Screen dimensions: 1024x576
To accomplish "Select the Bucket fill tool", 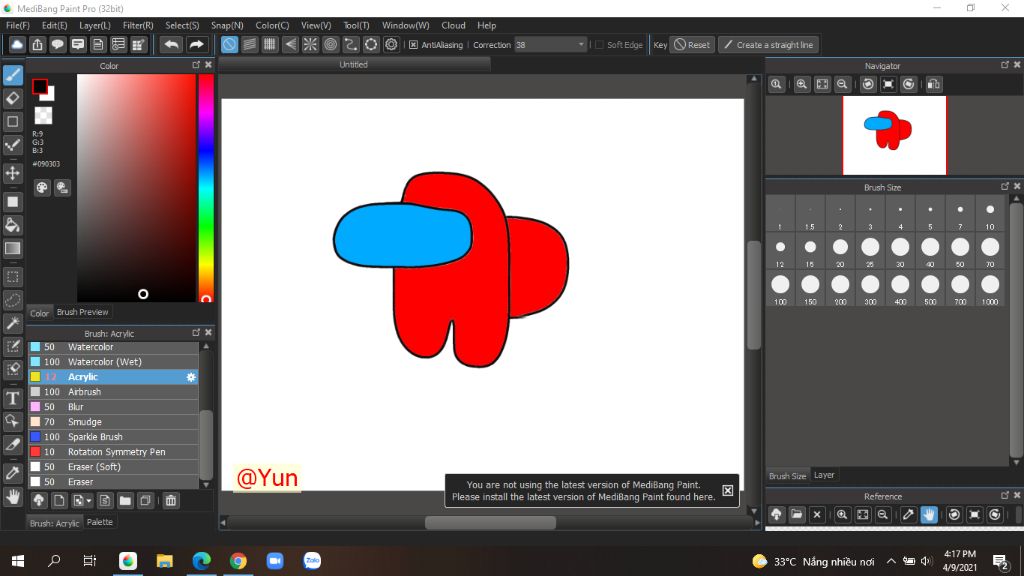I will (x=12, y=225).
